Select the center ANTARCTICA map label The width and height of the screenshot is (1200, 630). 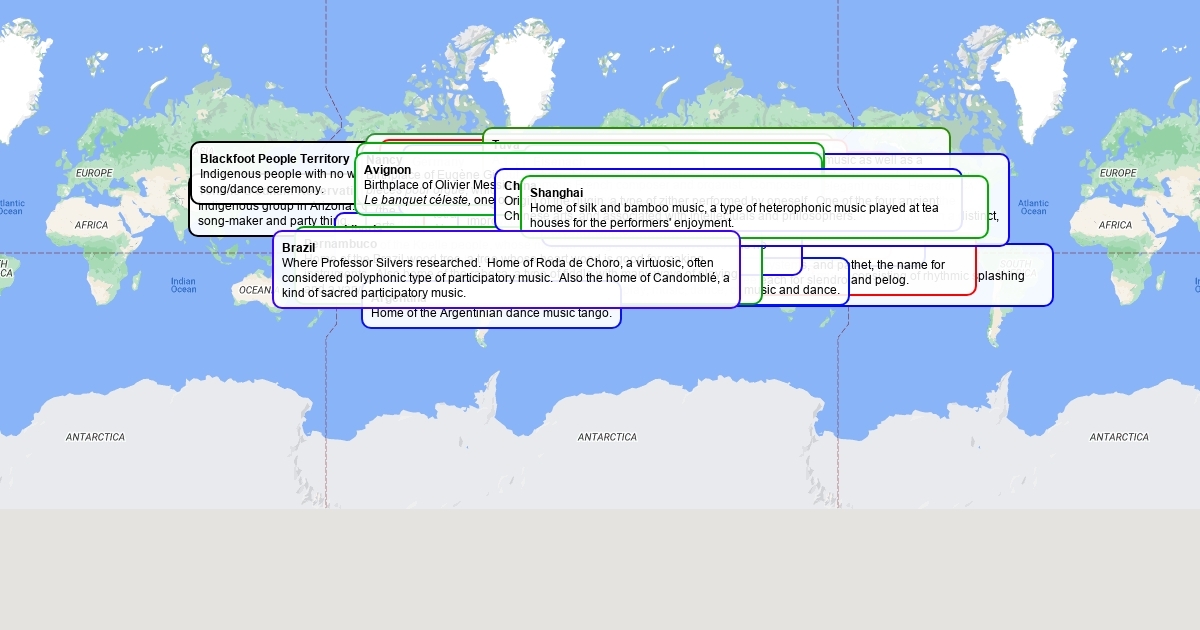(607, 437)
